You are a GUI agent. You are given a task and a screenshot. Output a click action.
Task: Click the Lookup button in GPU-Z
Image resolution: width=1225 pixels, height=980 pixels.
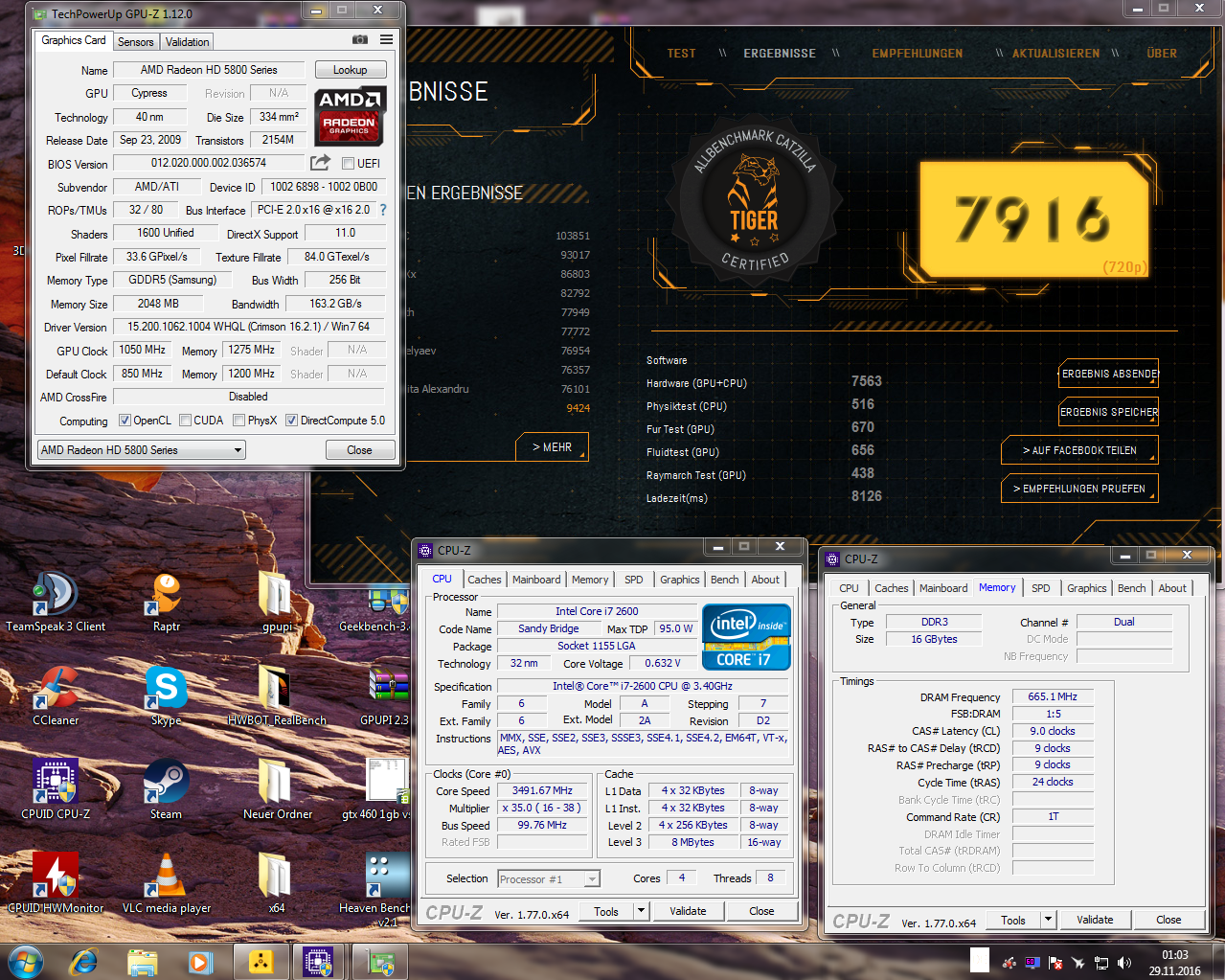pos(351,70)
